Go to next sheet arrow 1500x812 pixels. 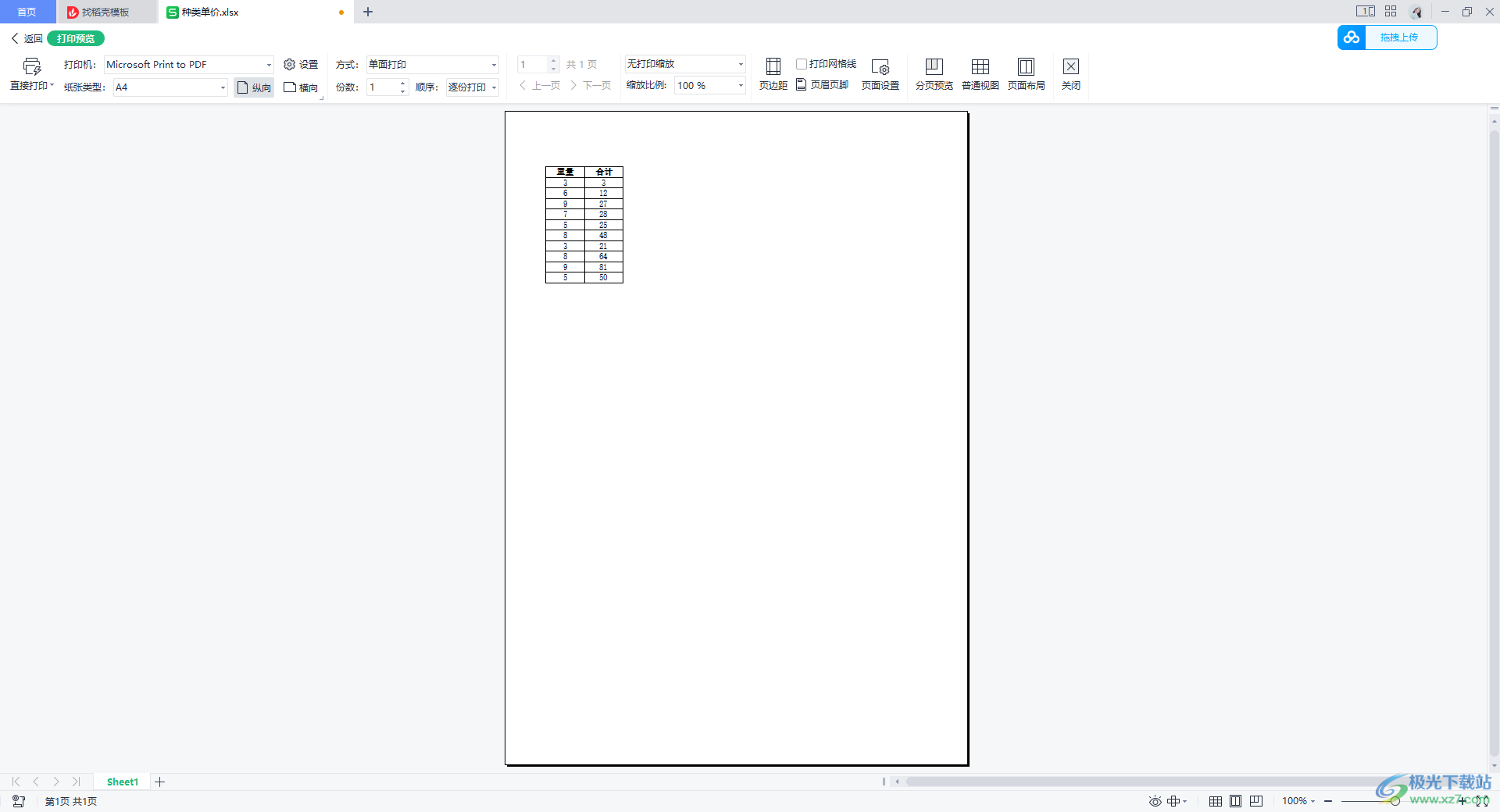pyautogui.click(x=56, y=782)
